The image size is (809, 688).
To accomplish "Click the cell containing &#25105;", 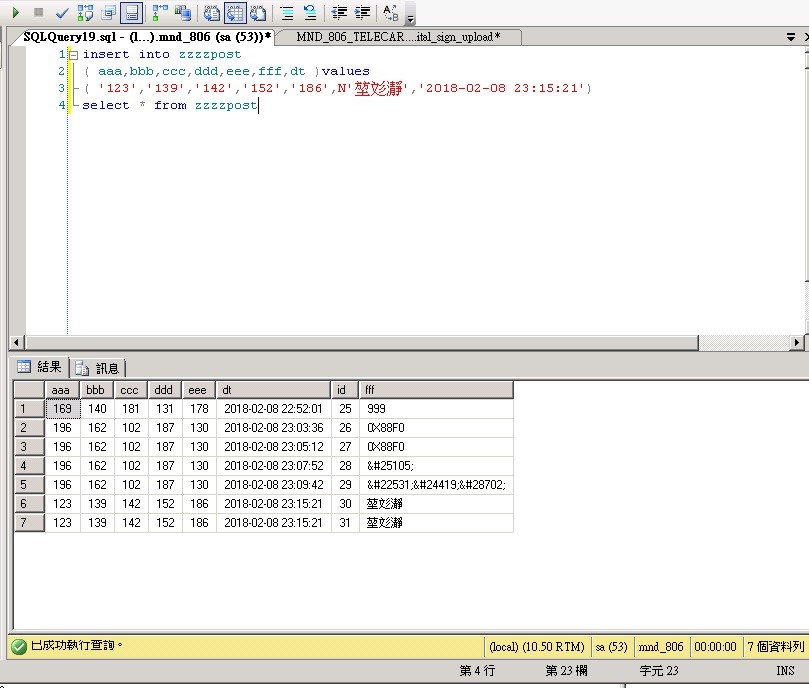I will [436, 466].
